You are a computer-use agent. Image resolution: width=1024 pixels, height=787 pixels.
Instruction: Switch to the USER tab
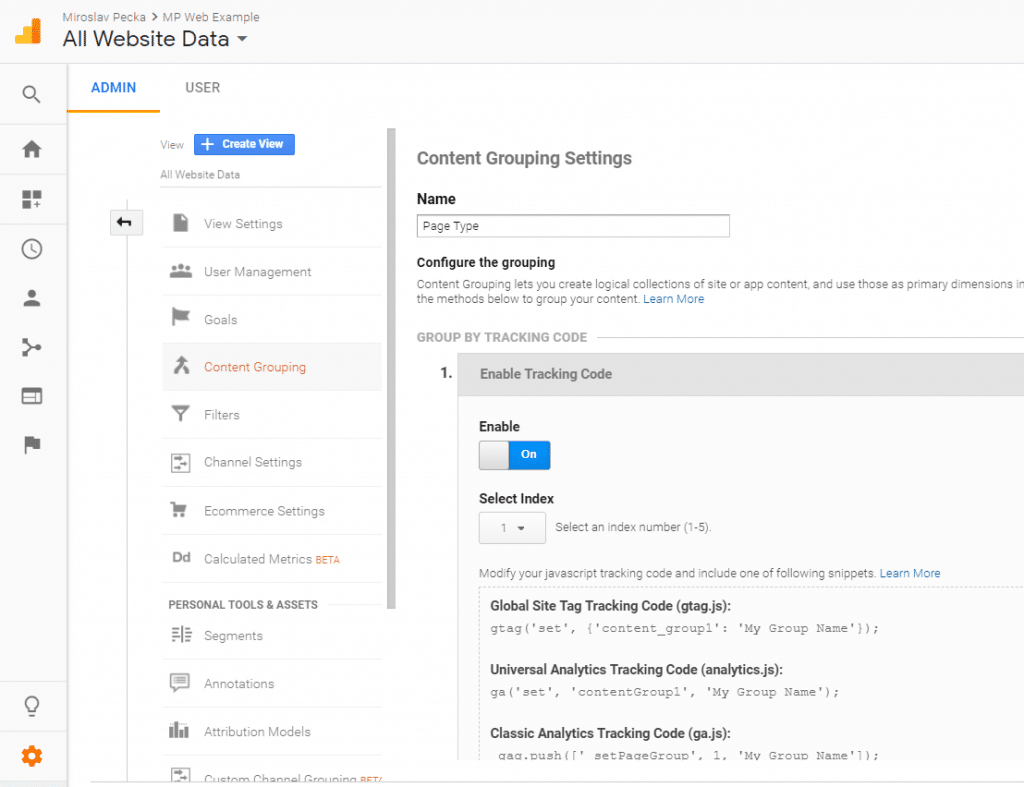(202, 87)
